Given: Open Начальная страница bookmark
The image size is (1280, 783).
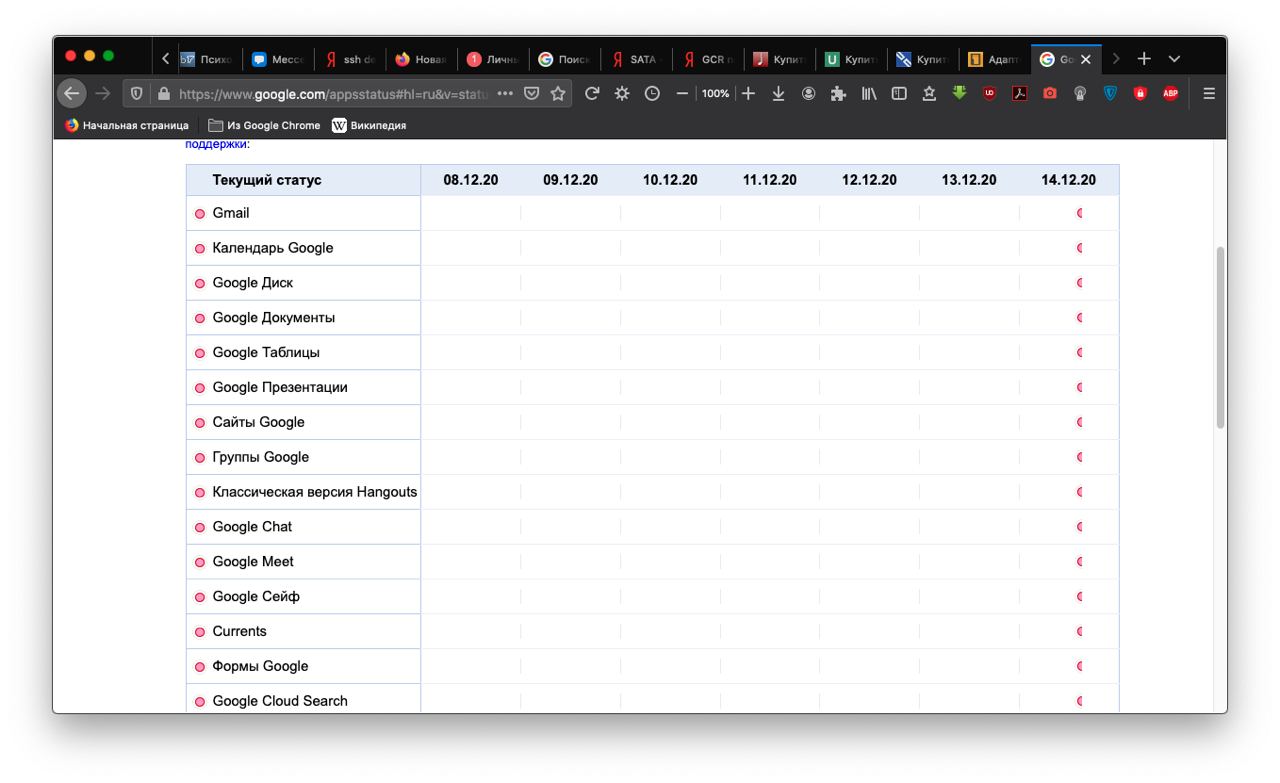Looking at the screenshot, I should pyautogui.click(x=127, y=125).
